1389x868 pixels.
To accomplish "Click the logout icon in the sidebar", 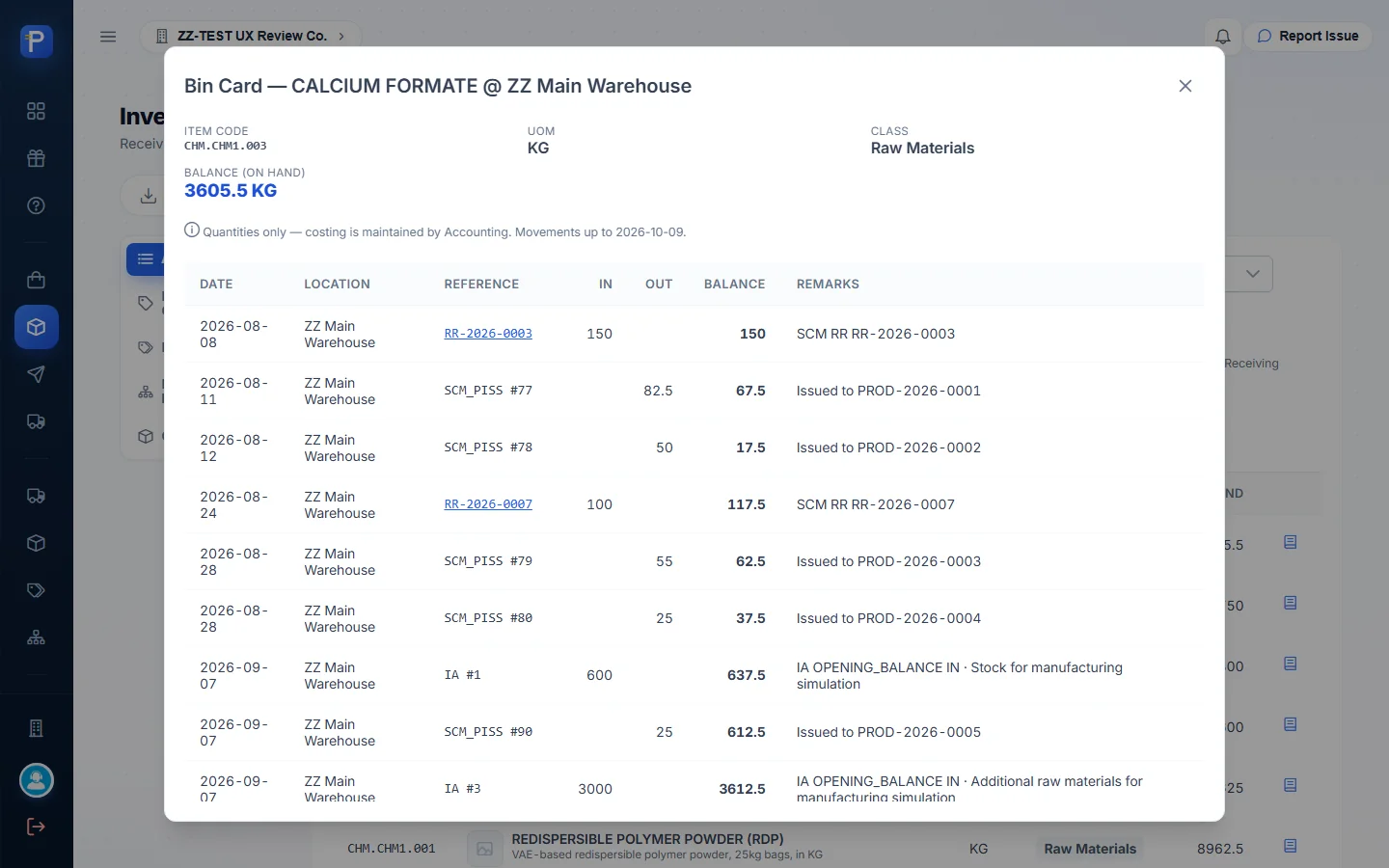I will tap(37, 827).
